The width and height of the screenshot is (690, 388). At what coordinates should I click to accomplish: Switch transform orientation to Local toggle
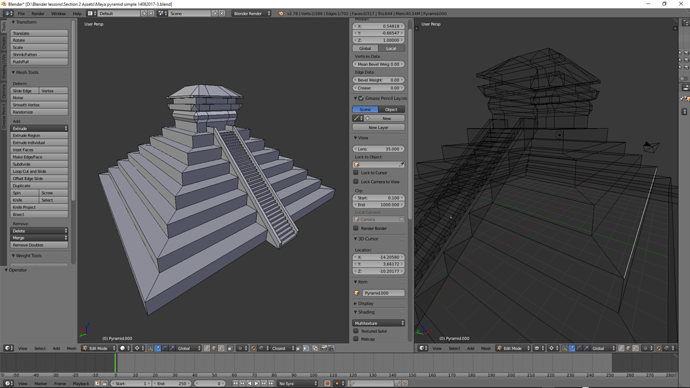coord(391,48)
